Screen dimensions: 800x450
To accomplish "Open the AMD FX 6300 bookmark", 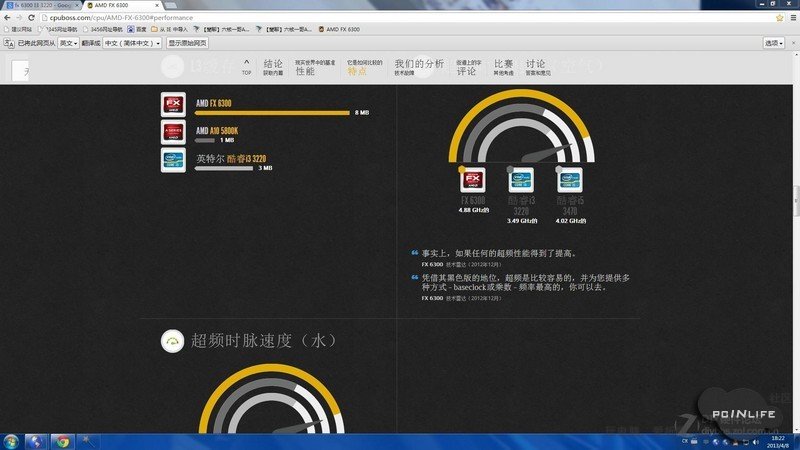I will (x=339, y=30).
